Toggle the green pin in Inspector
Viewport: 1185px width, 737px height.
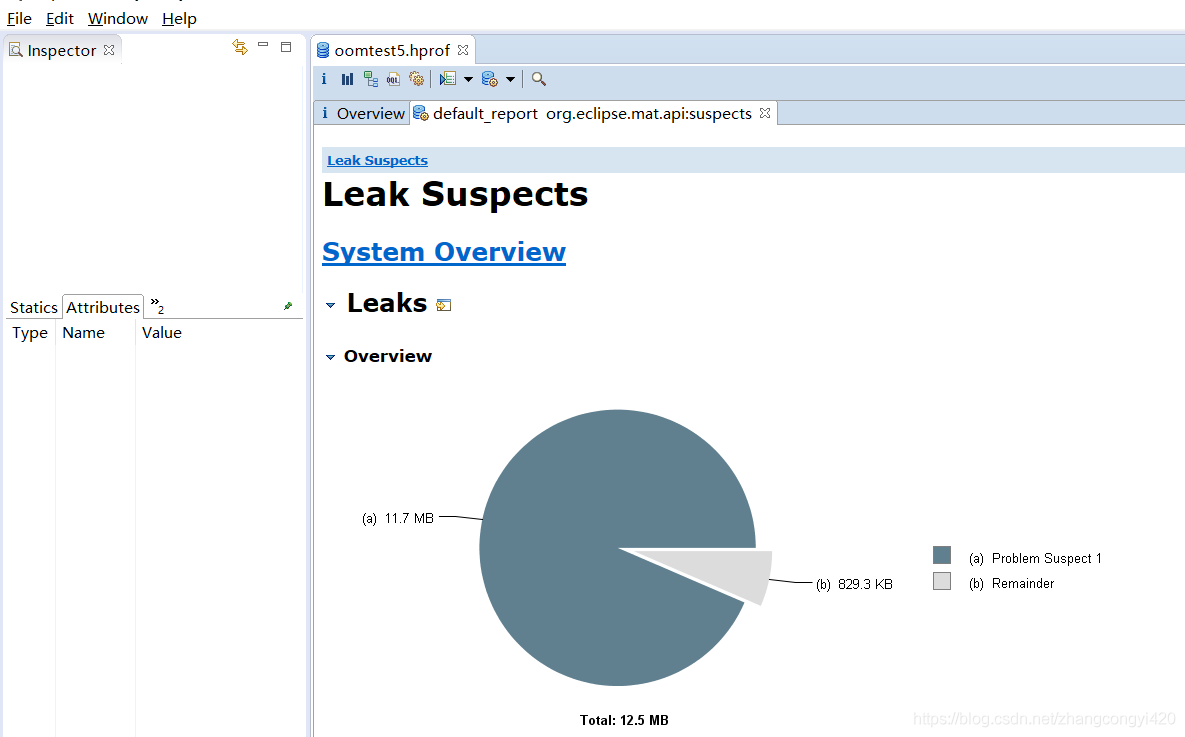pyautogui.click(x=288, y=306)
